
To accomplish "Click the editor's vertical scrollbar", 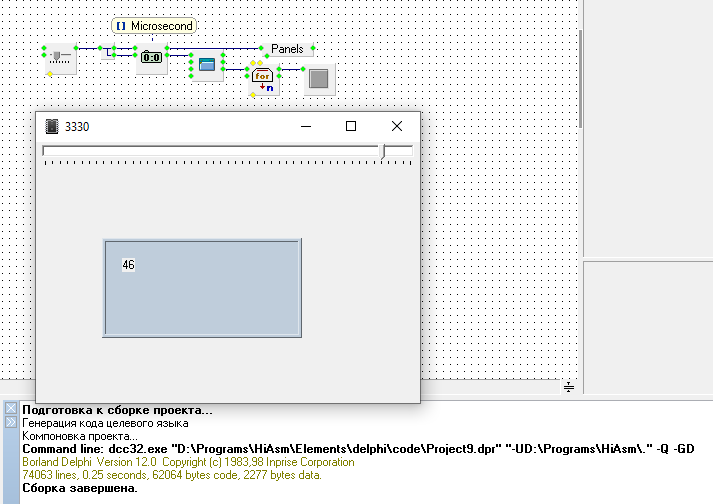I will (x=579, y=77).
